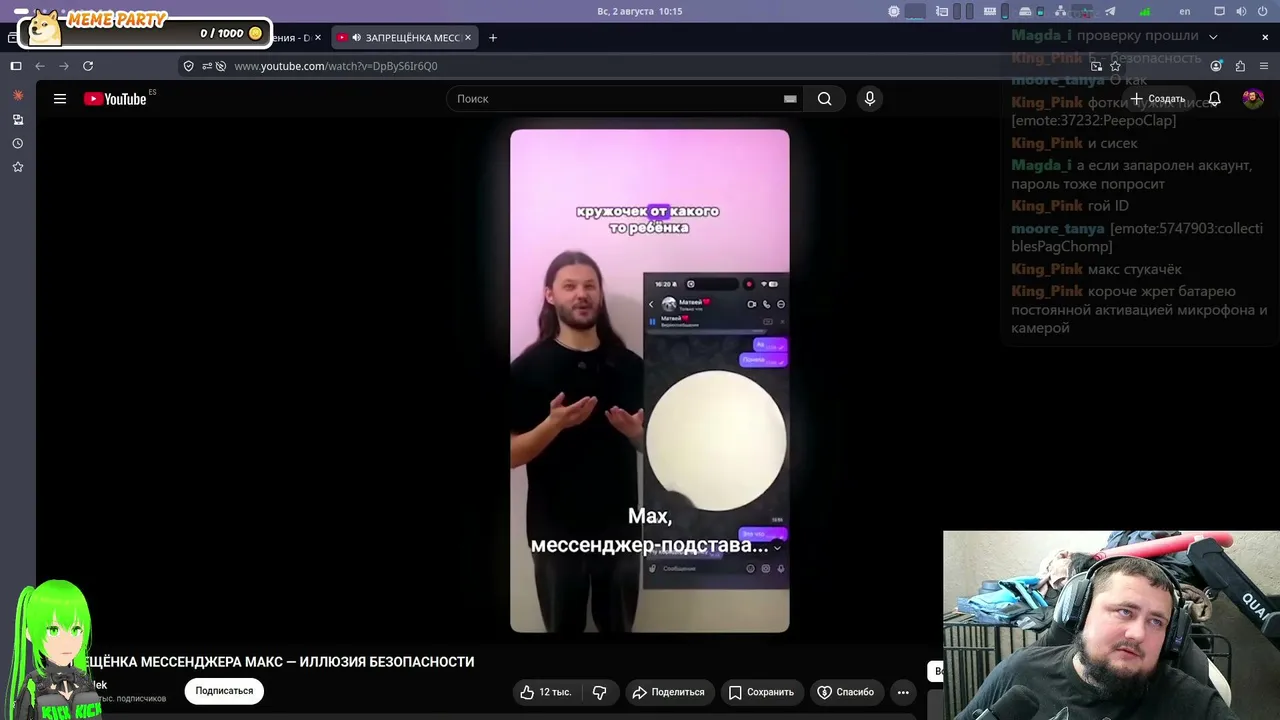This screenshot has width=1280, height=720.
Task: Share the video via Поделиться
Action: [668, 692]
